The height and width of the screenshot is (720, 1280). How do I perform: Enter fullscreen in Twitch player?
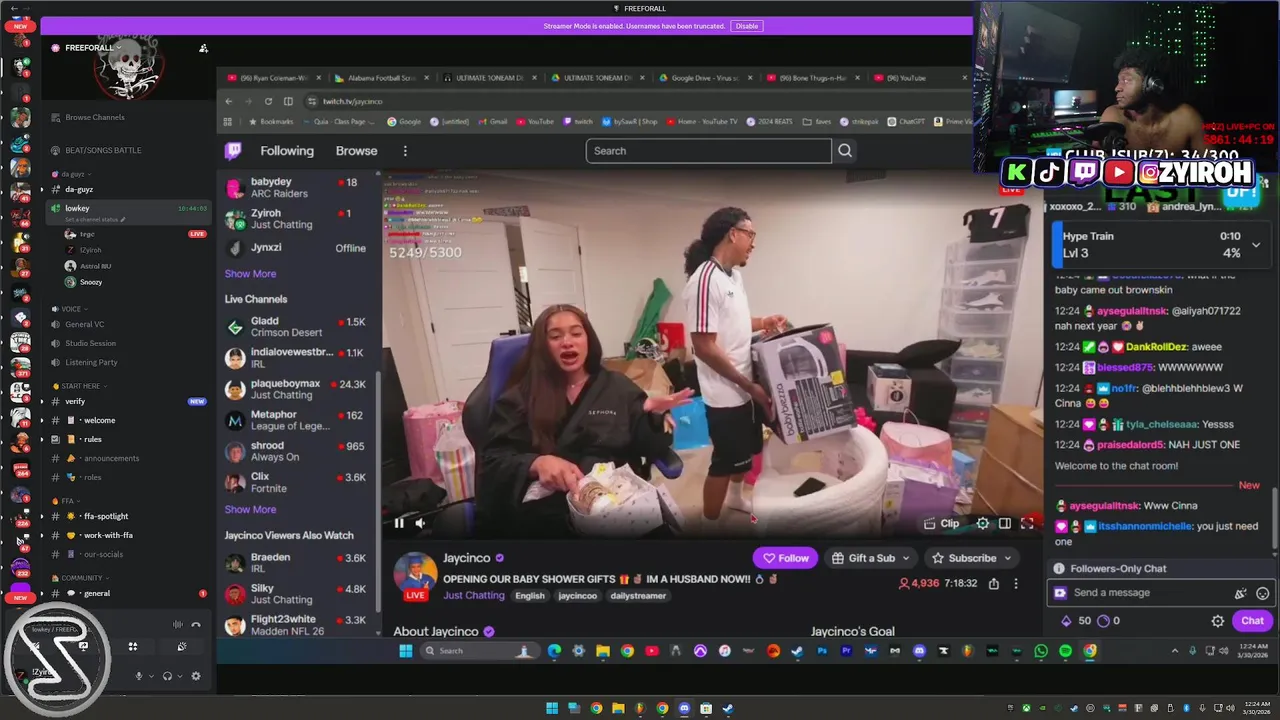click(x=1027, y=523)
